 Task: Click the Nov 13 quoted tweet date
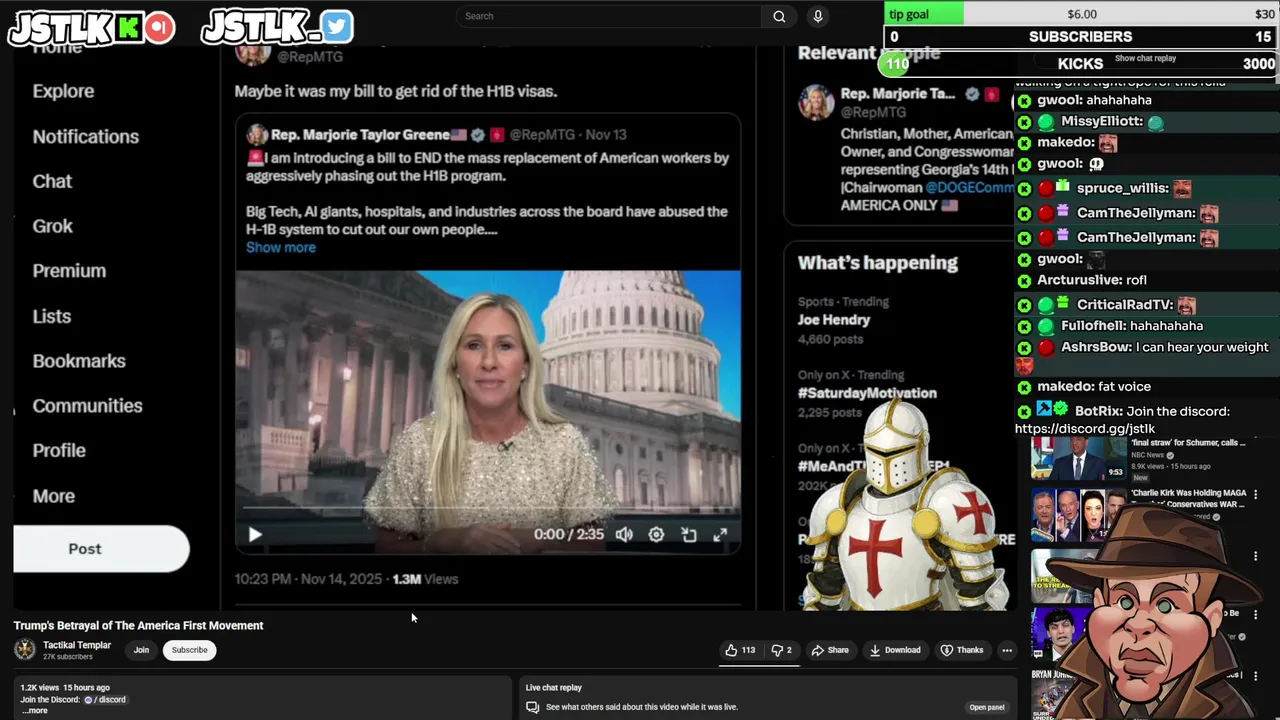tap(605, 135)
